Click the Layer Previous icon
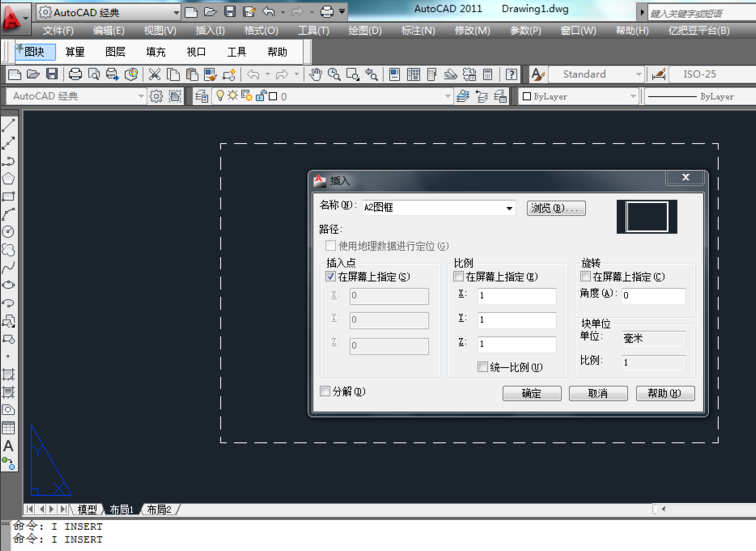The height and width of the screenshot is (551, 756). 482,96
